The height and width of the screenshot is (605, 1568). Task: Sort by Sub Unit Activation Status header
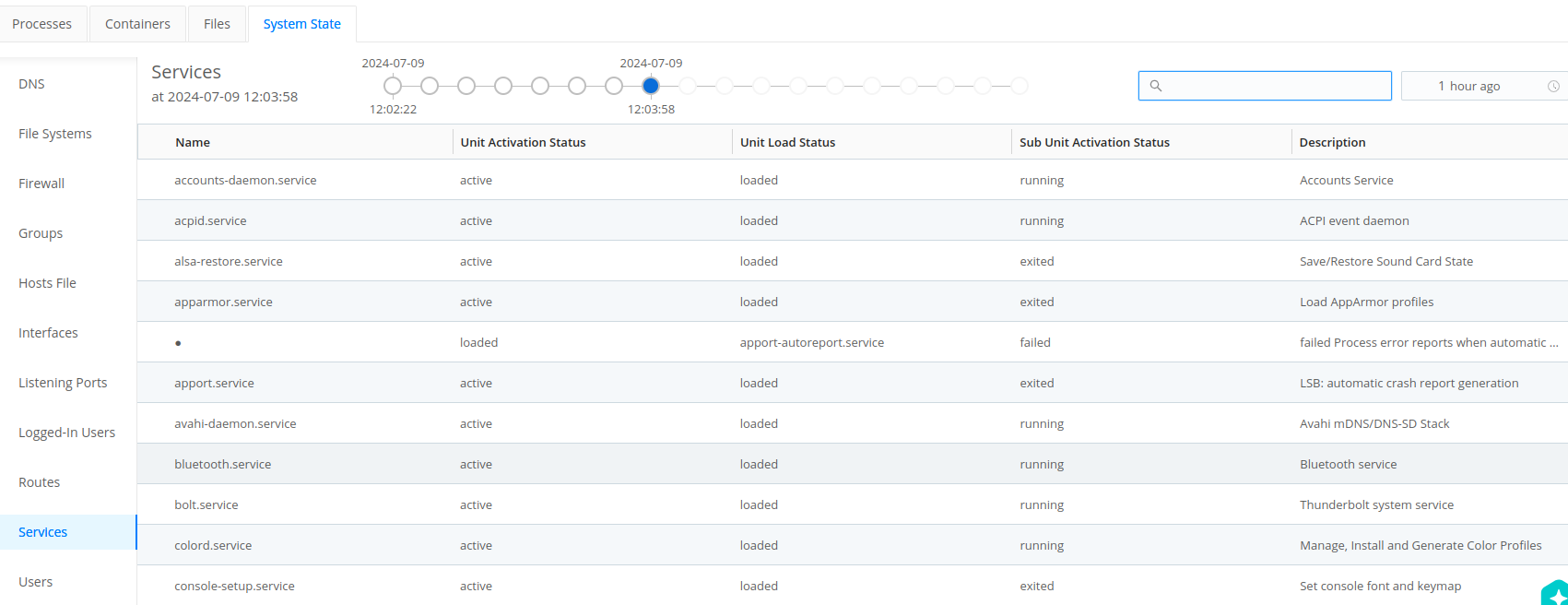[1094, 142]
